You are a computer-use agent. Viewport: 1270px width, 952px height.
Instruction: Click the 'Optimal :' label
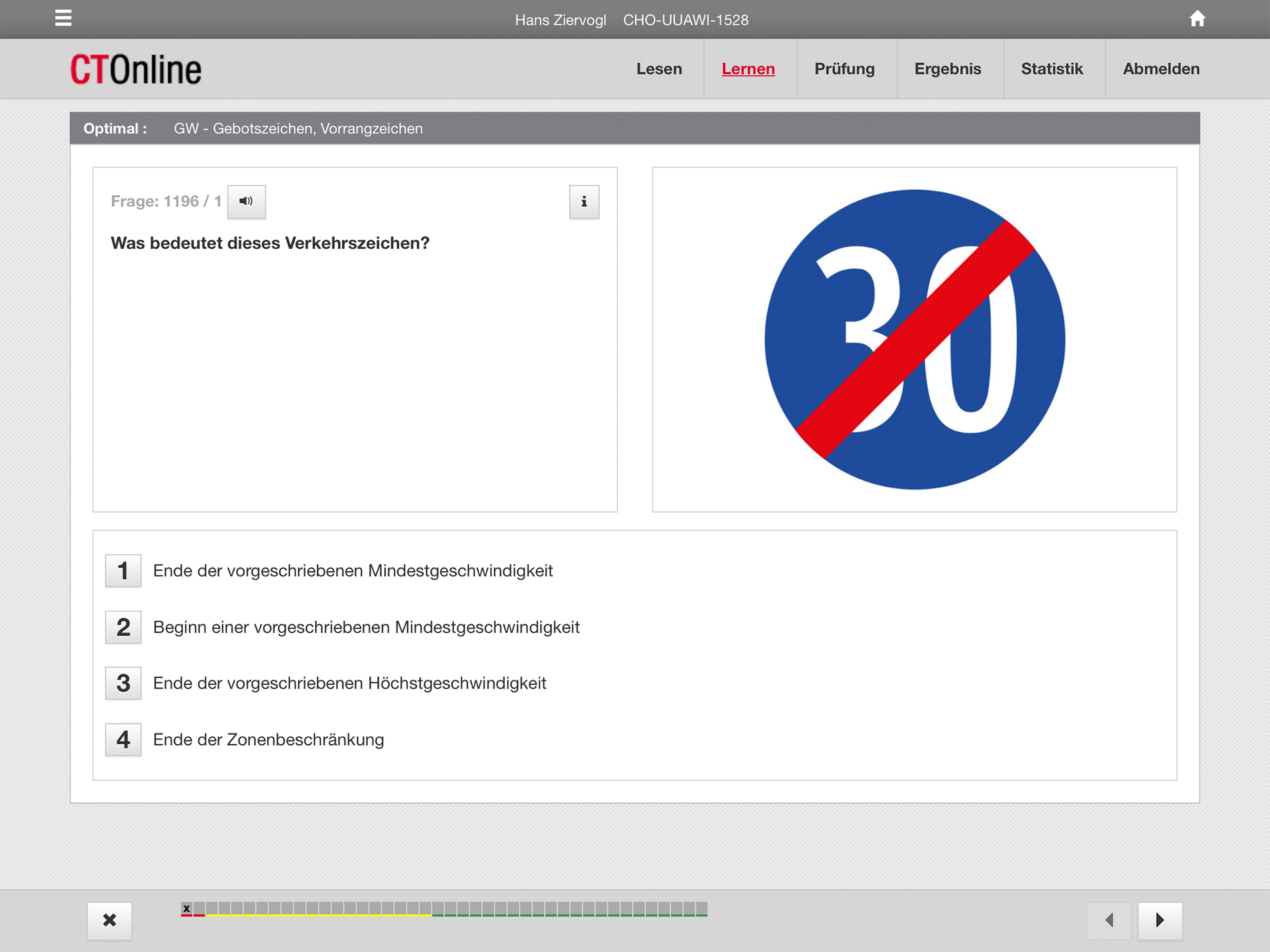[115, 129]
